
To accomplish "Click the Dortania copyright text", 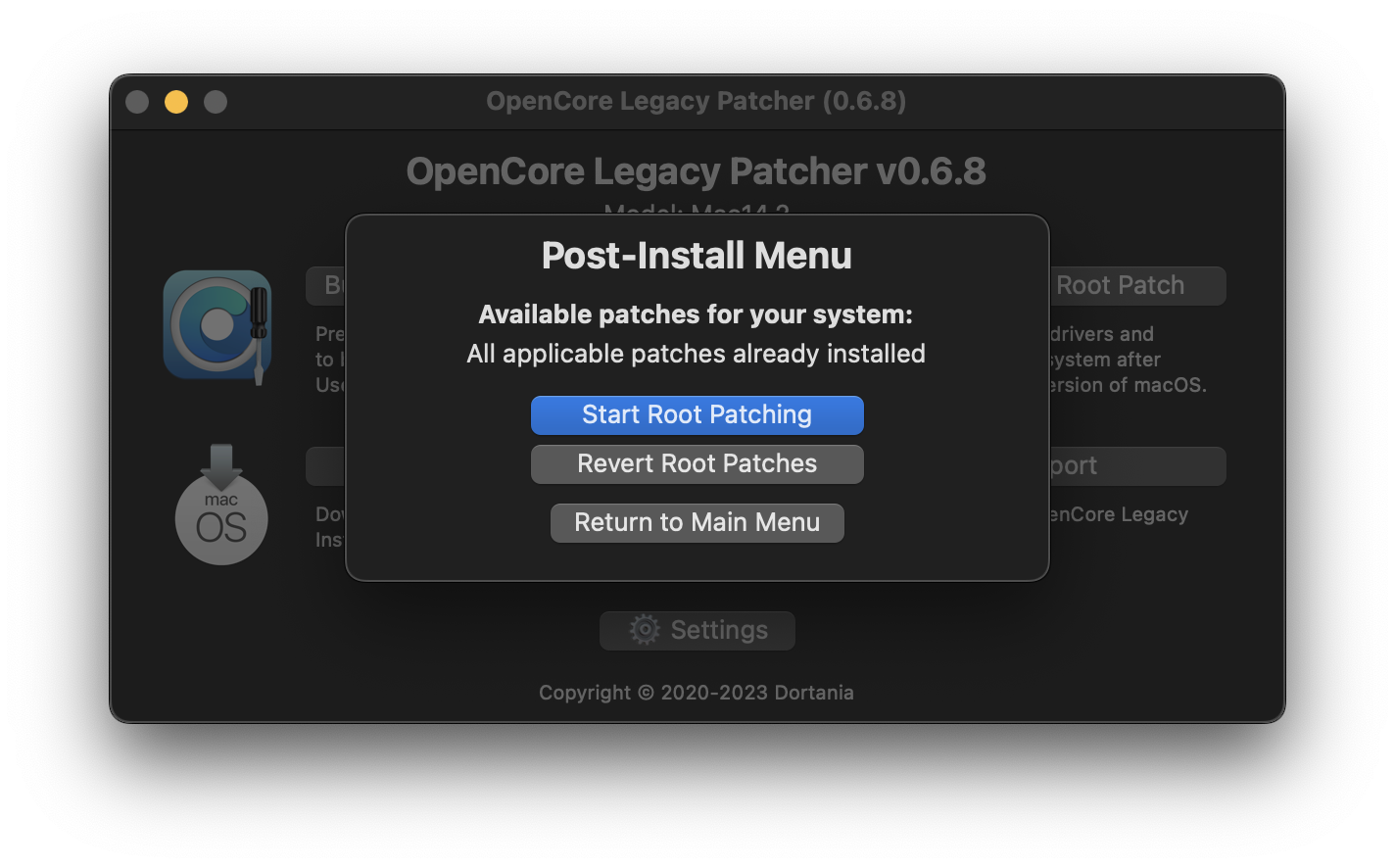I will point(696,693).
